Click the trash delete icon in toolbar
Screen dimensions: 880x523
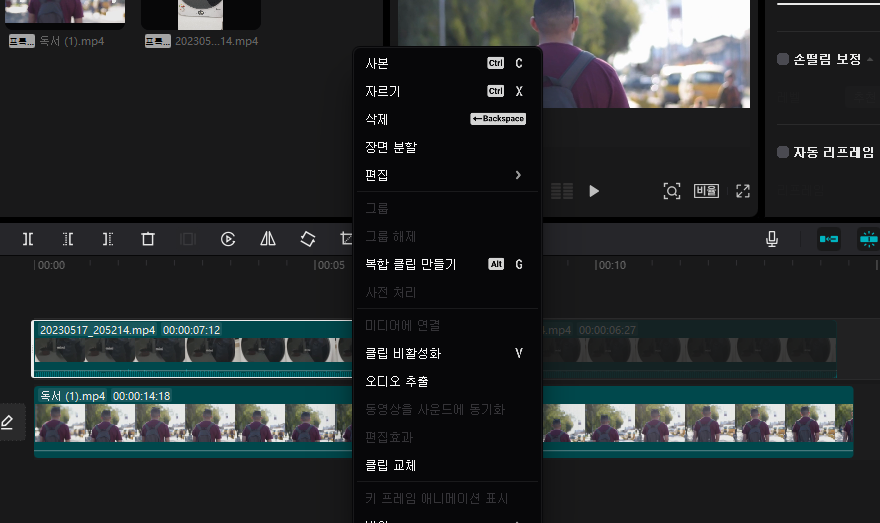(x=148, y=239)
